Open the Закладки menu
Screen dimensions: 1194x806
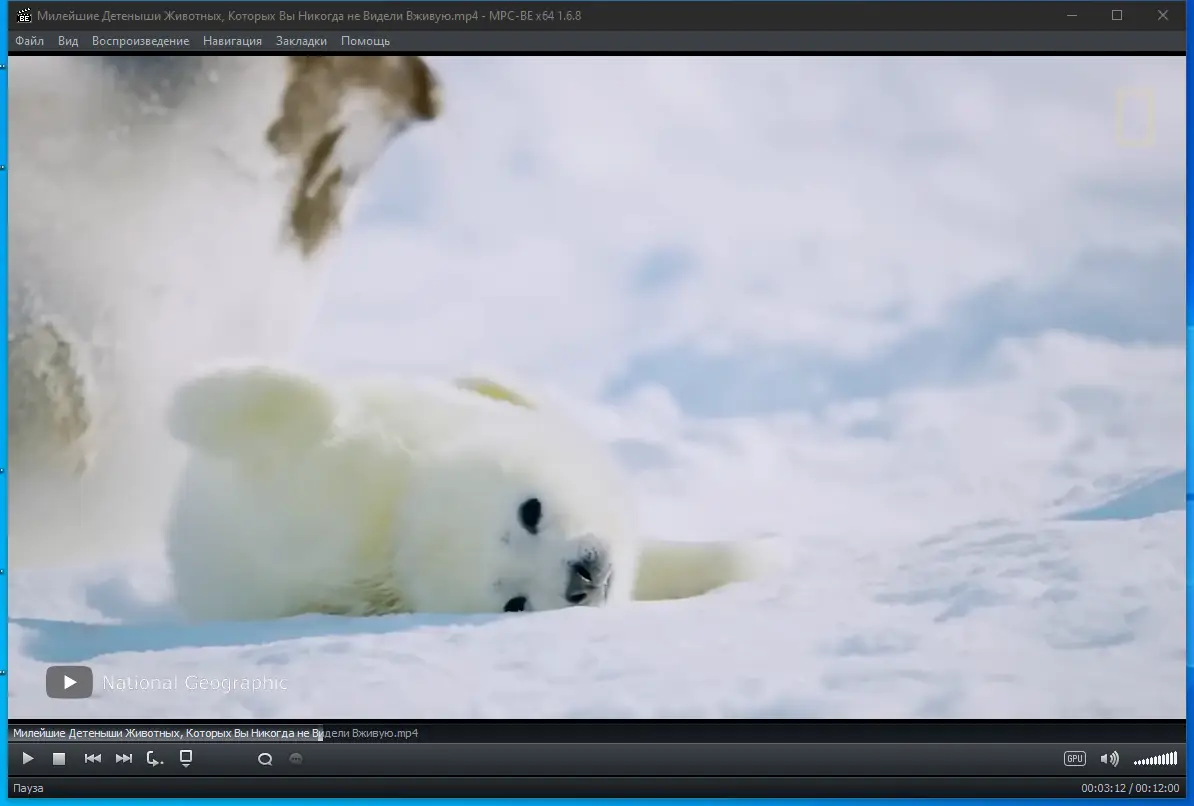pyautogui.click(x=300, y=41)
